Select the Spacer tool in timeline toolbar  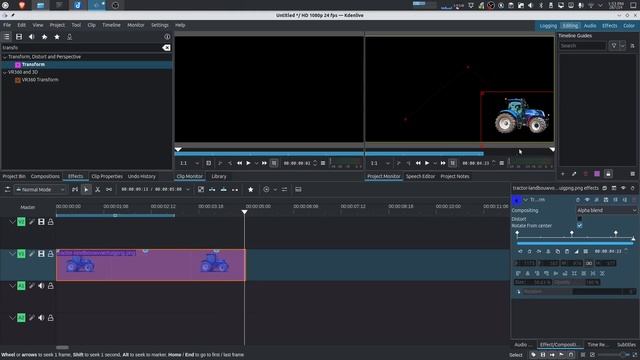(109, 189)
